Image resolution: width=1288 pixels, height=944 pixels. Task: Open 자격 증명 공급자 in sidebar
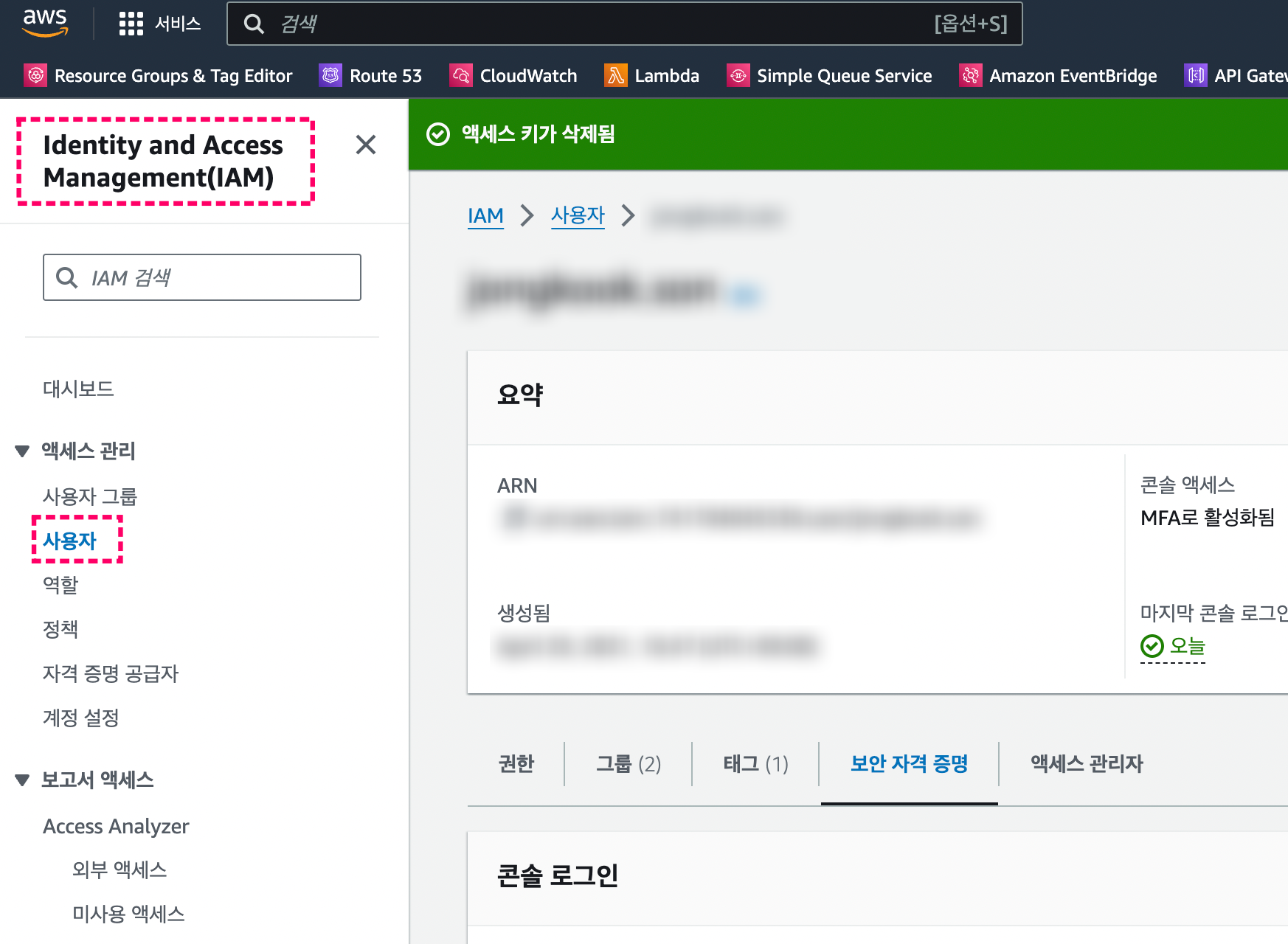tap(111, 673)
